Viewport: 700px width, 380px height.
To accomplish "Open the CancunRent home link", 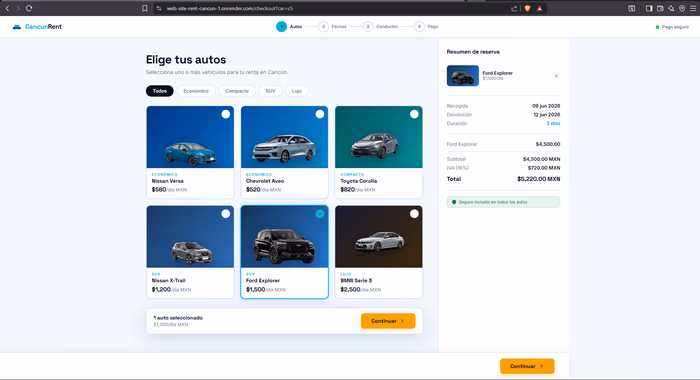I will [x=38, y=27].
